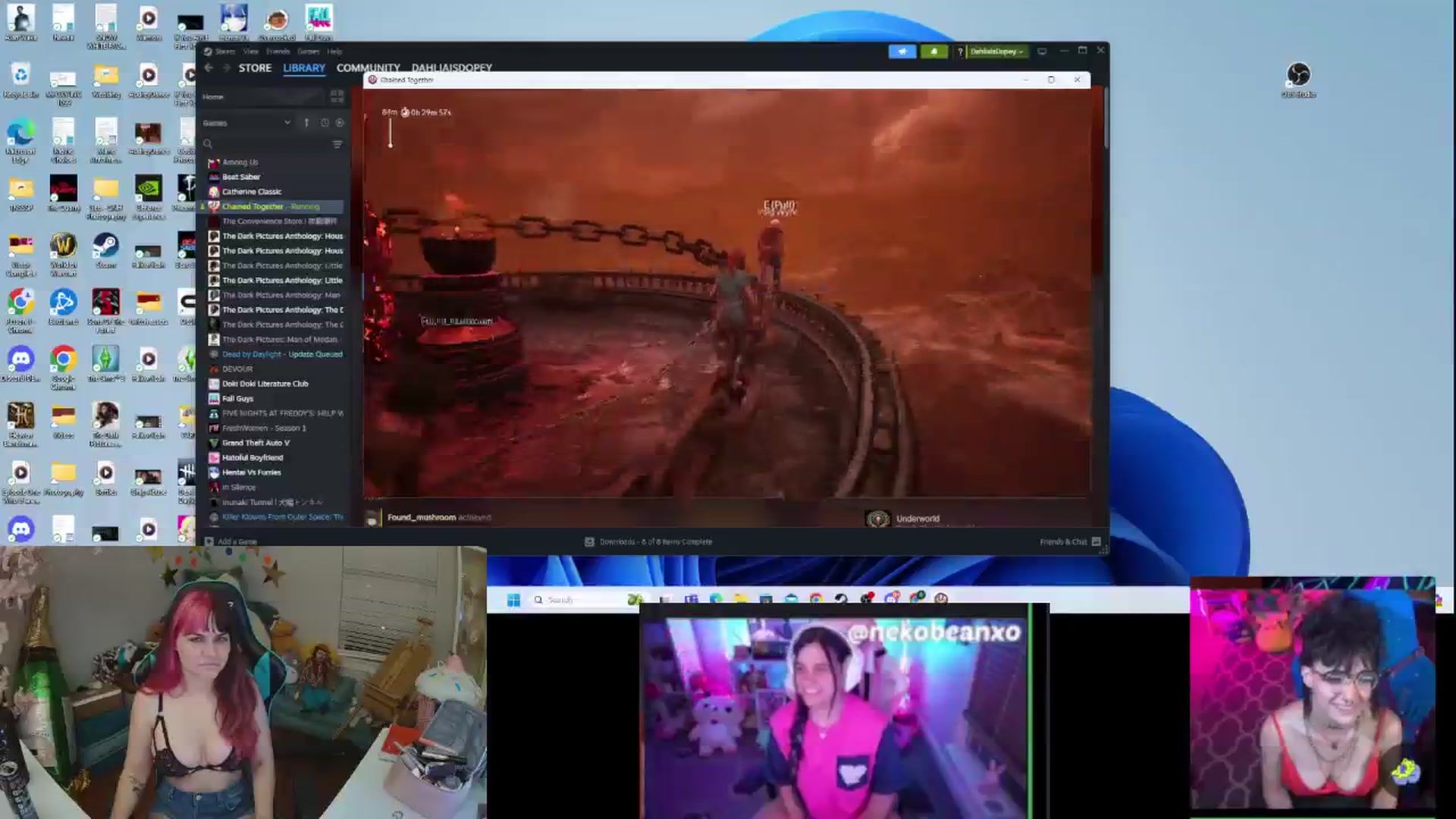Click the library search field
Viewport: 1456px width, 819px height.
[265, 144]
